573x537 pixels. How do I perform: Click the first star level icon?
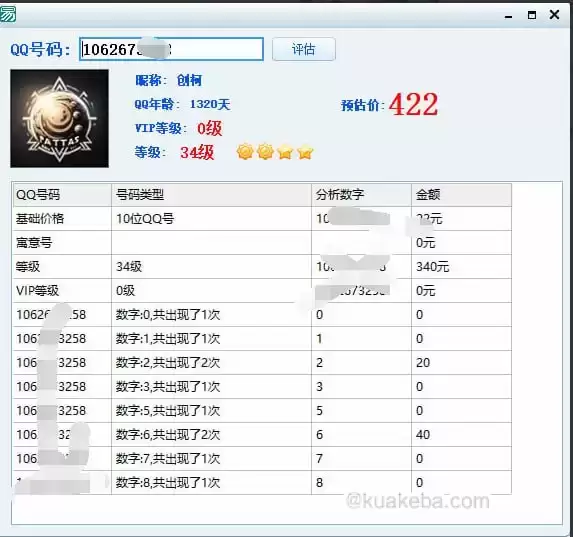(x=285, y=152)
